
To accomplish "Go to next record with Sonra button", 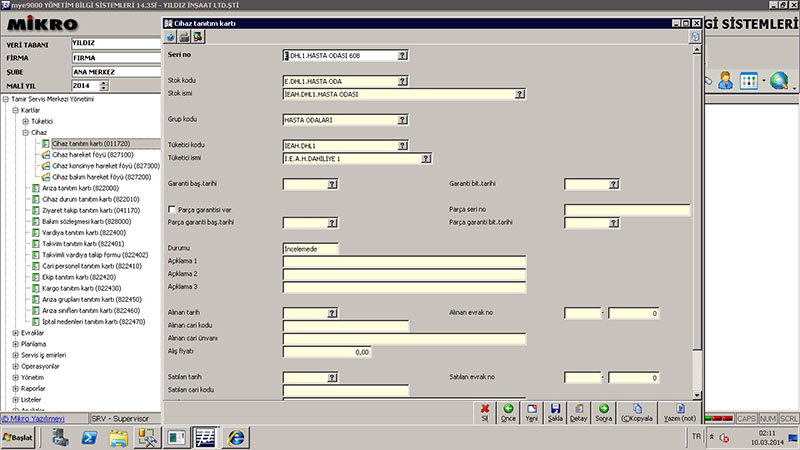I will (604, 412).
